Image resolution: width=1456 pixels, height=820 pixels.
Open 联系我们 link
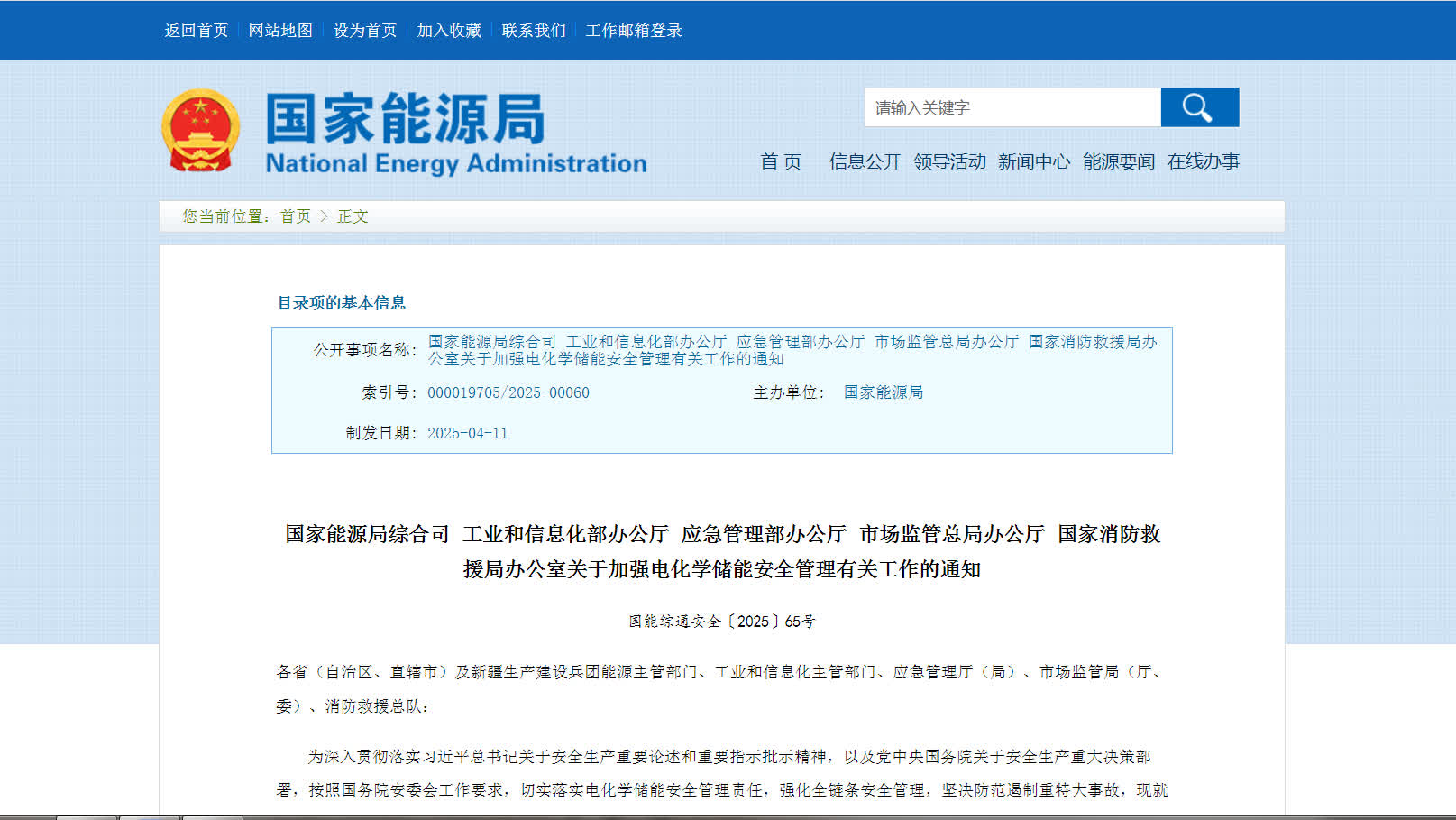click(534, 31)
